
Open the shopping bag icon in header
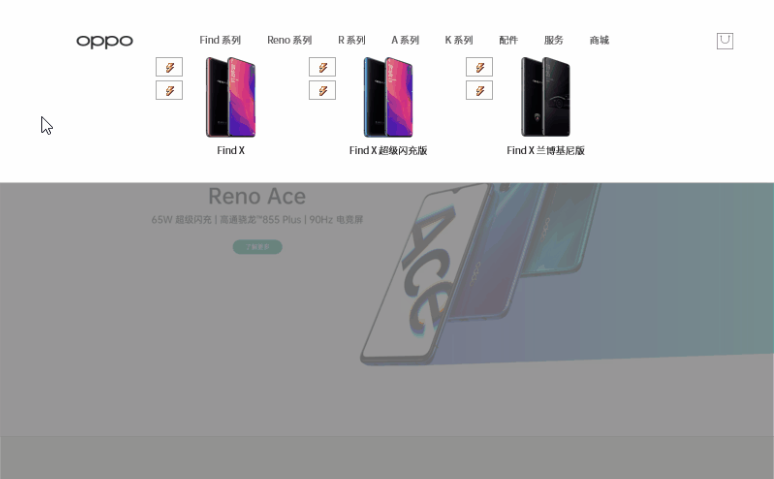click(725, 41)
